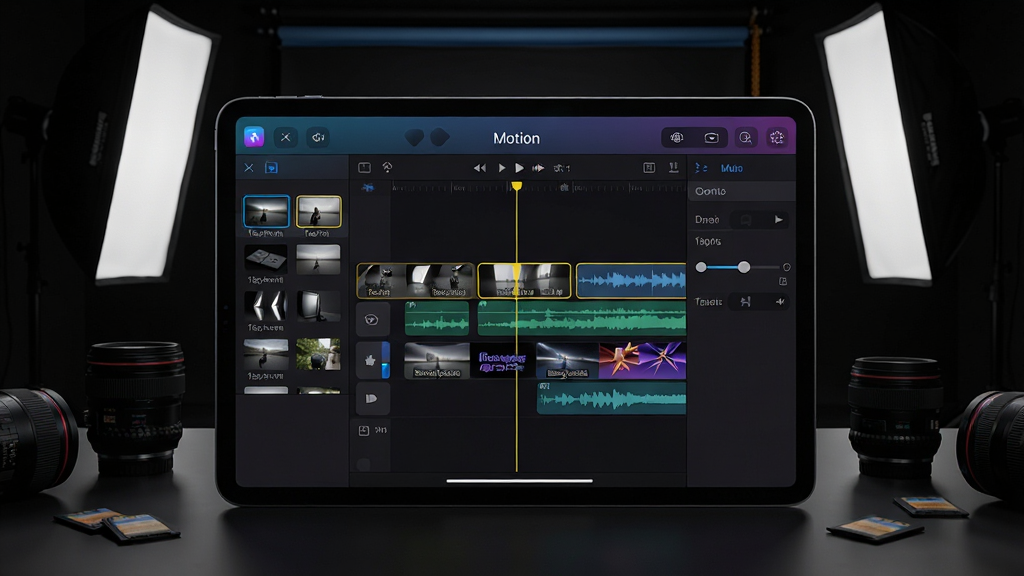1024x576 pixels.
Task: Click the add track icon below track headers
Action: (x=364, y=430)
